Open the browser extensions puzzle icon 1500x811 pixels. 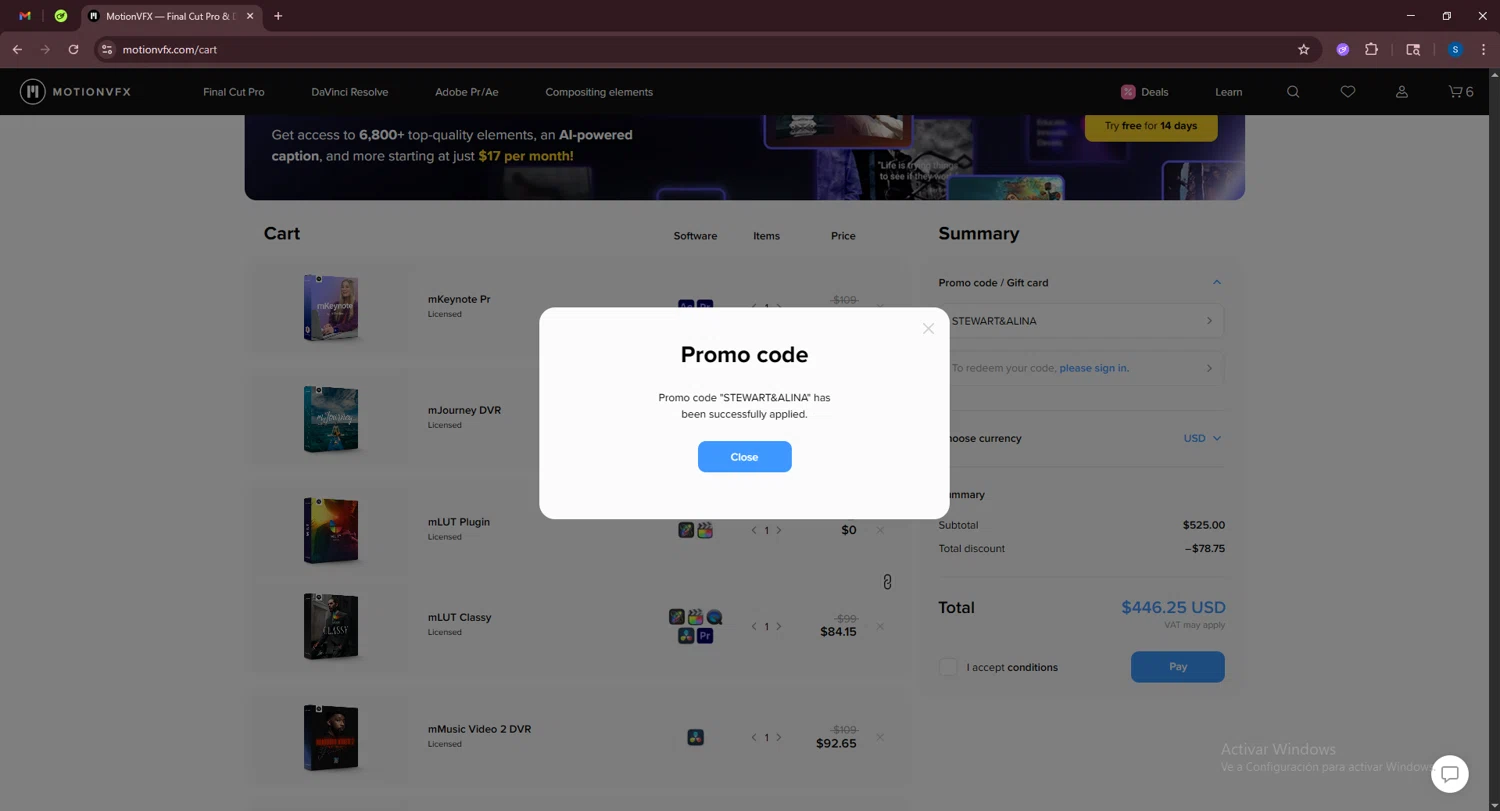1371,49
